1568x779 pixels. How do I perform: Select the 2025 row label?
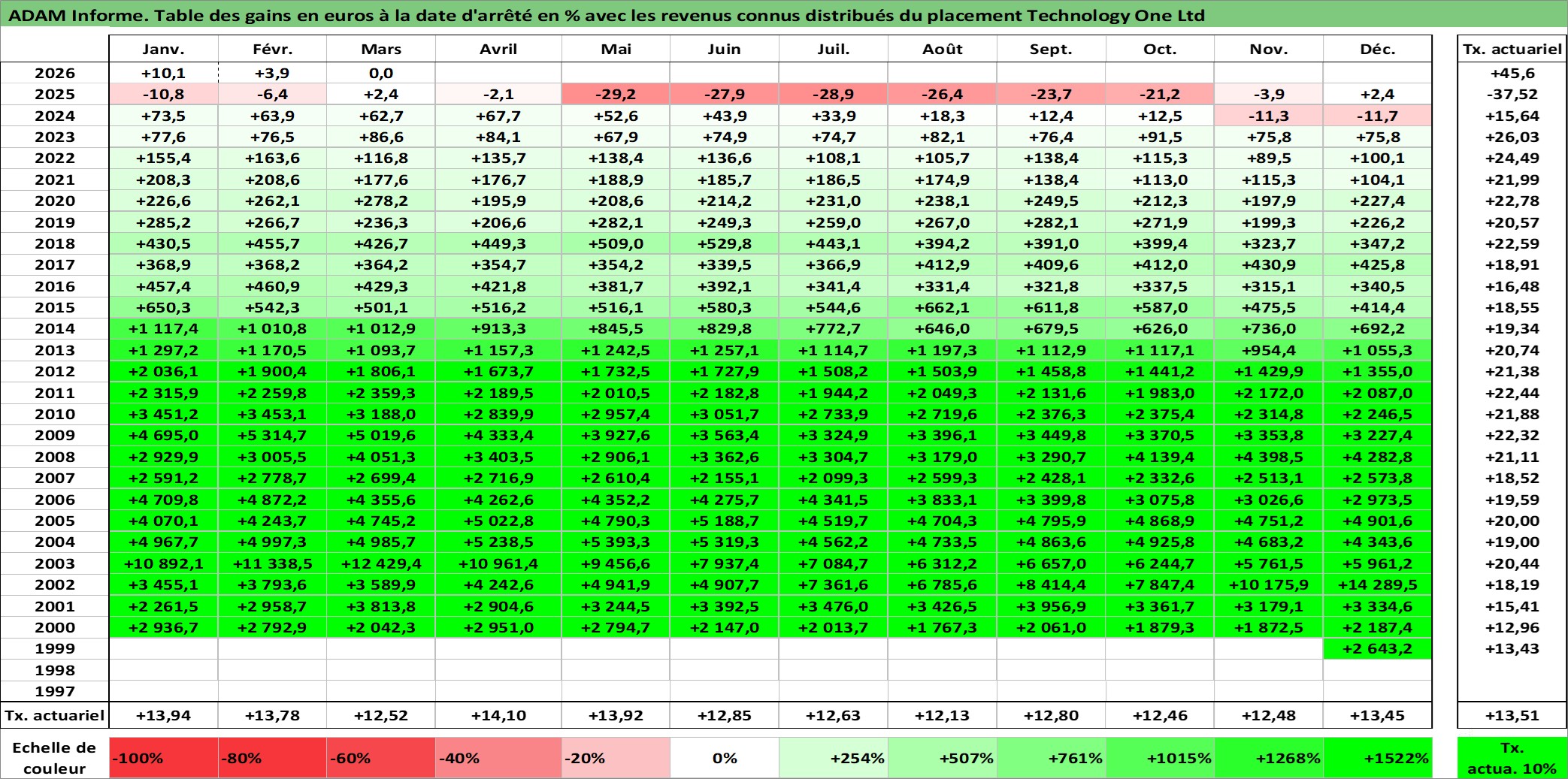click(x=55, y=94)
